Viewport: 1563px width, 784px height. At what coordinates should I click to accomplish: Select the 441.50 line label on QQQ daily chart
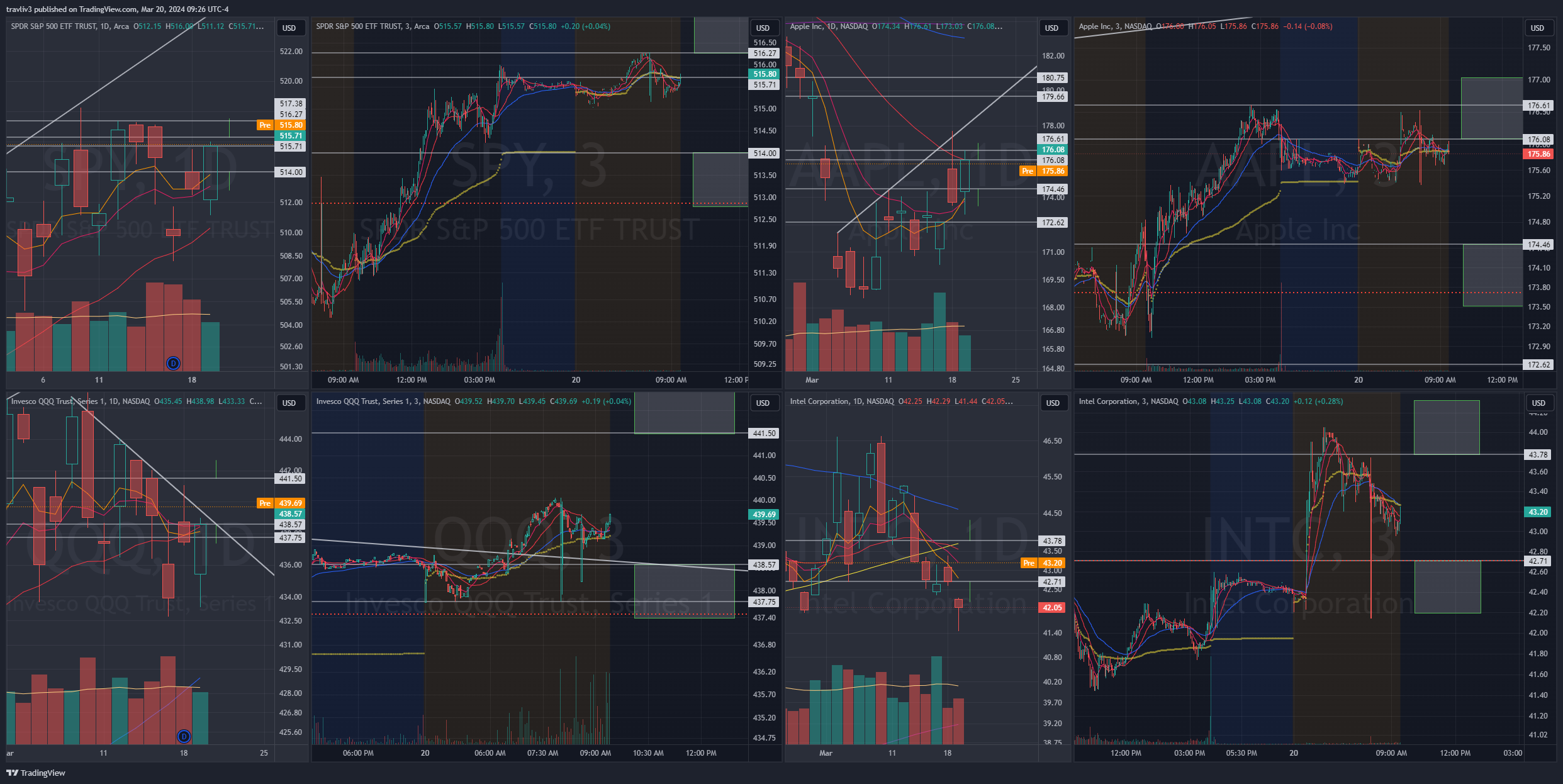point(291,479)
